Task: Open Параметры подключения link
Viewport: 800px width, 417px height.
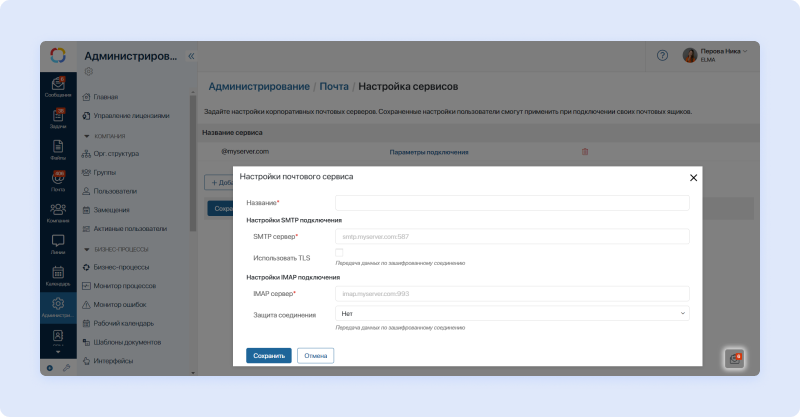Action: (x=429, y=152)
